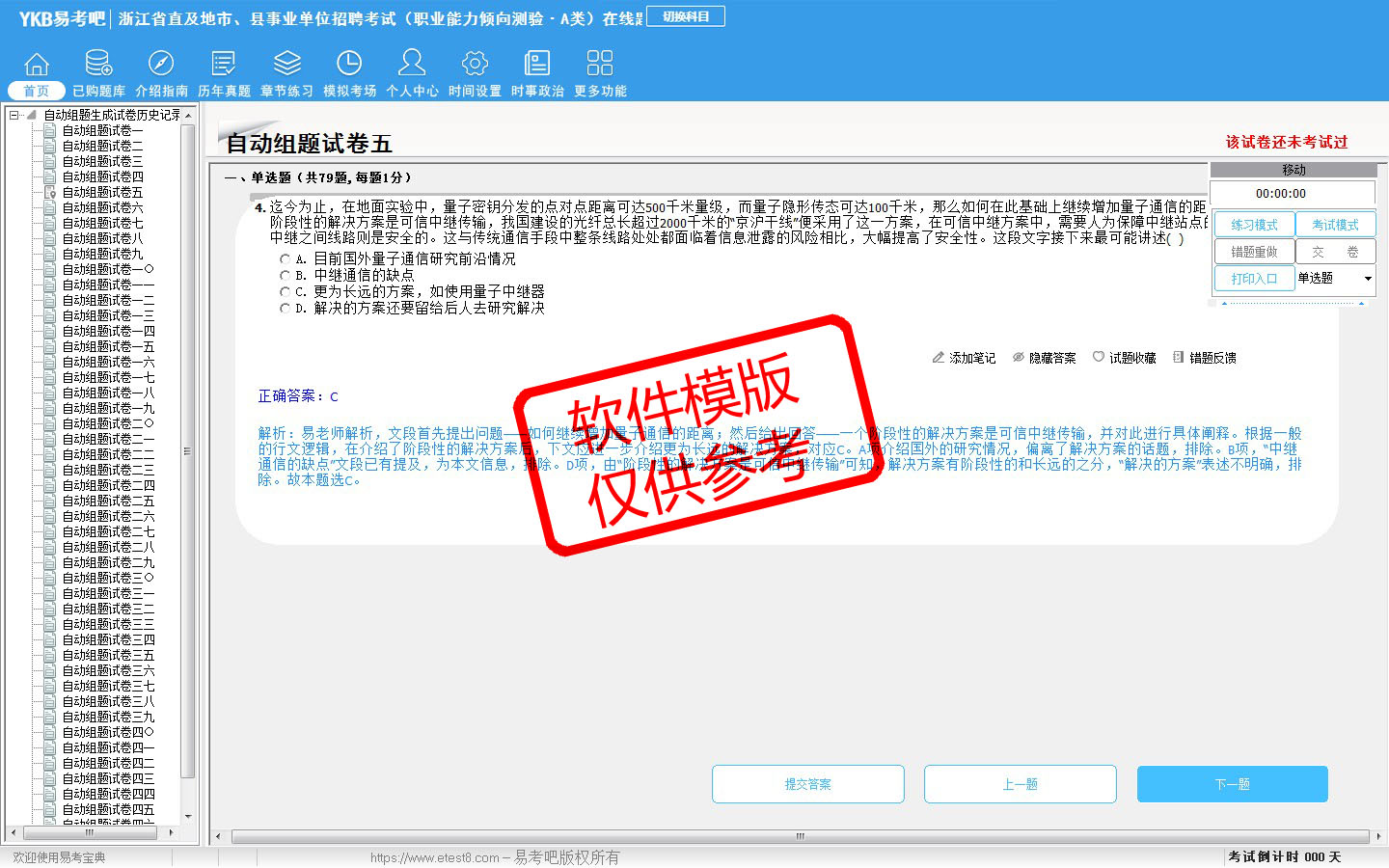Image resolution: width=1389 pixels, height=868 pixels.
Task: Select answer C radio button
Action: click(285, 292)
